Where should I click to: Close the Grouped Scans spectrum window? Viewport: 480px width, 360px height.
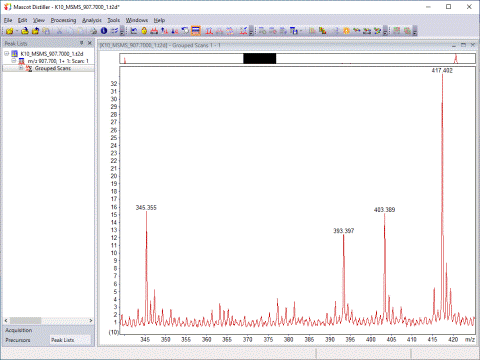click(x=472, y=45)
